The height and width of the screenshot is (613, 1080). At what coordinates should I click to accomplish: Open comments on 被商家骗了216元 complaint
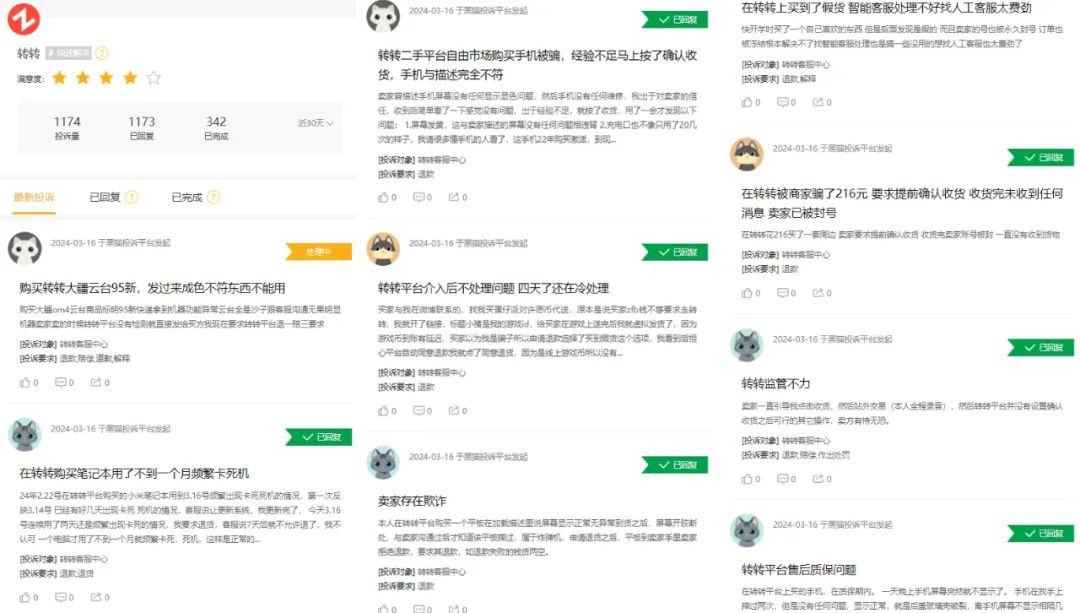tap(786, 293)
